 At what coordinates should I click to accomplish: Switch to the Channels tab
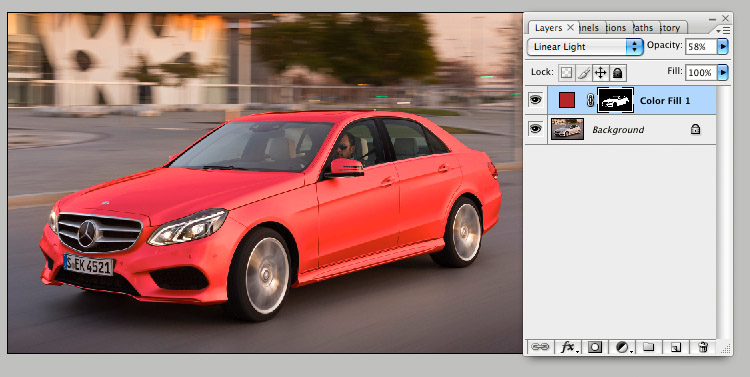point(591,28)
